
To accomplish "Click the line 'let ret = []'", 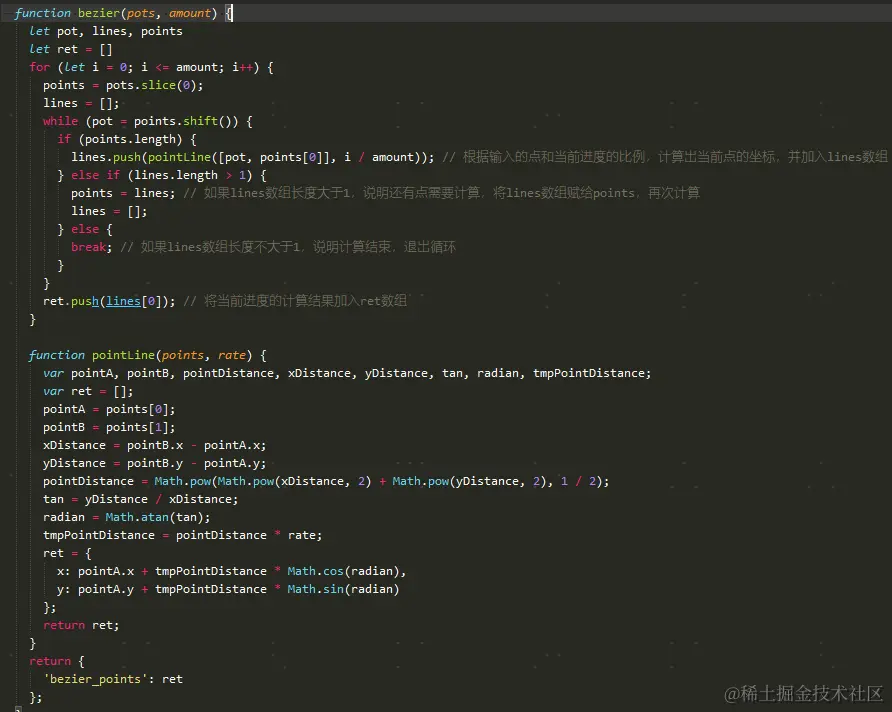I will click(x=71, y=49).
